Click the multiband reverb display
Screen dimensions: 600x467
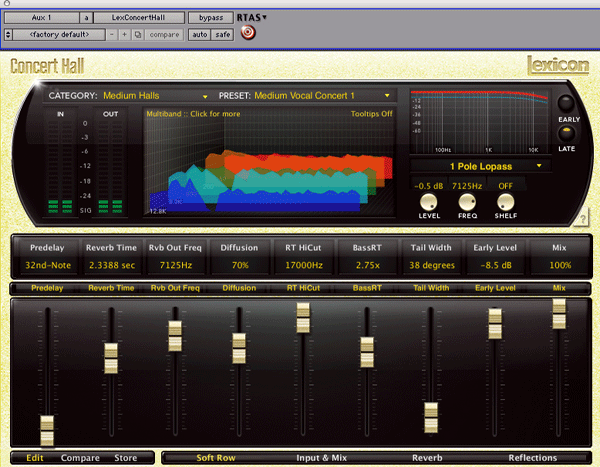(269, 162)
